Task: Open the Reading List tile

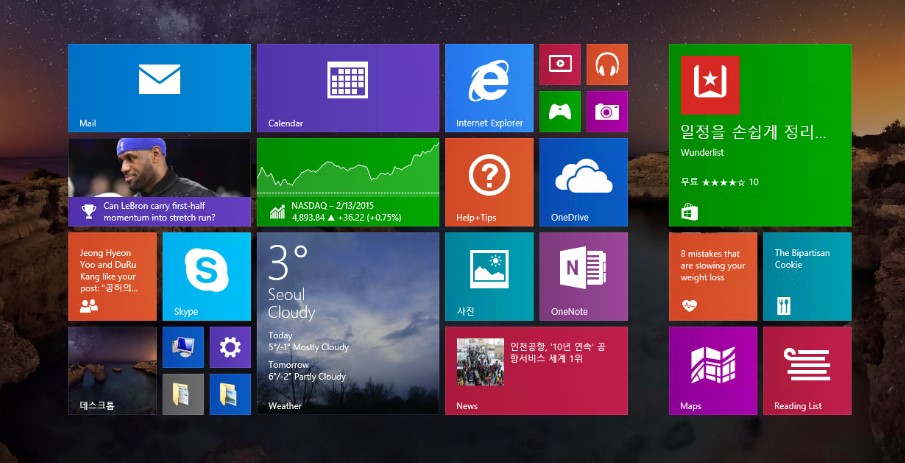Action: pos(807,371)
